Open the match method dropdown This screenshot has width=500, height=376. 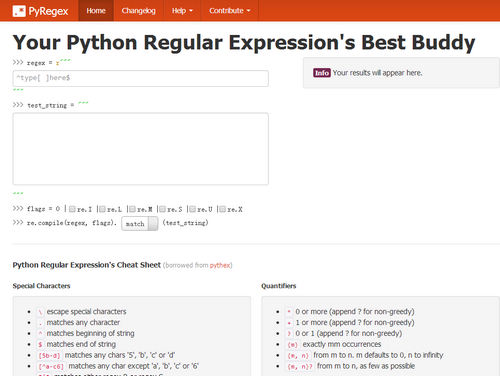click(140, 224)
